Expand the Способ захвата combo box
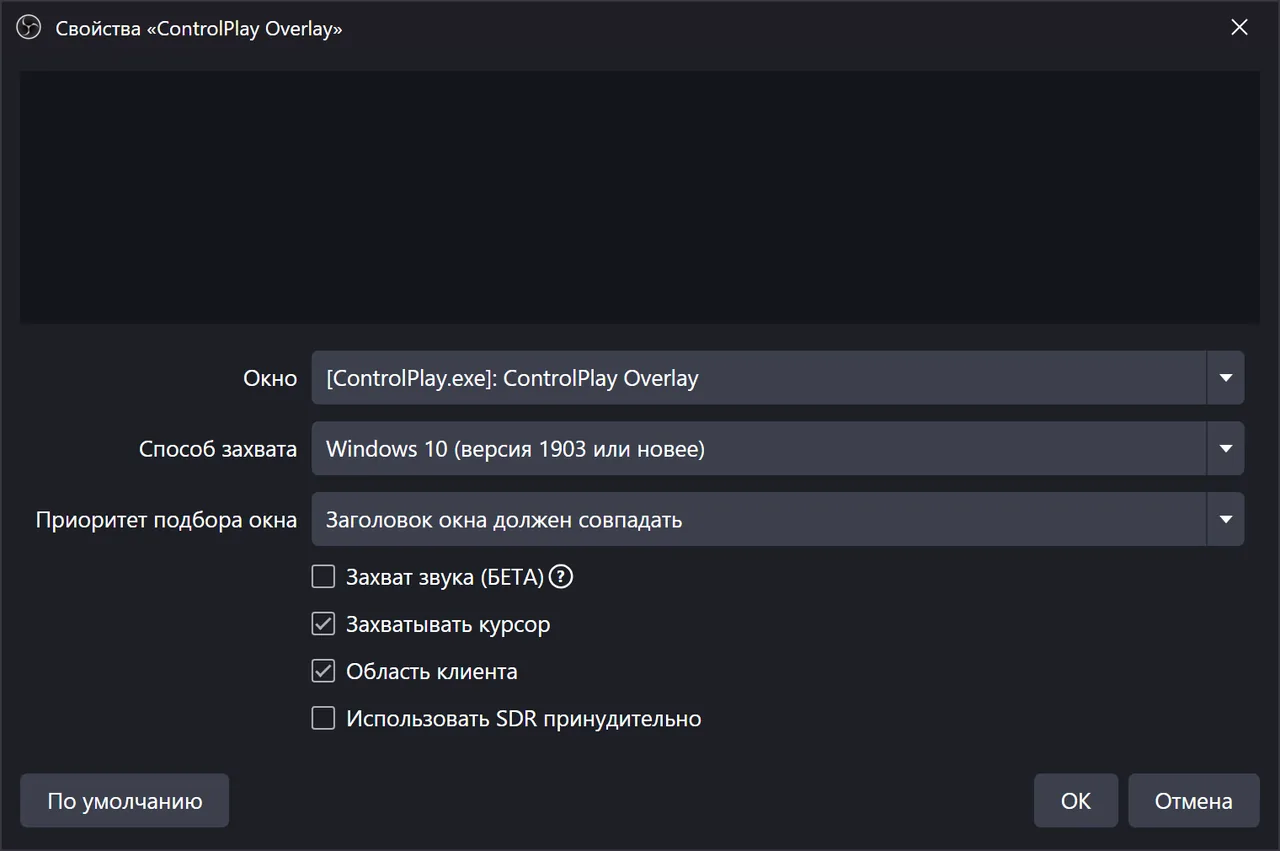1280x851 pixels. tap(778, 449)
